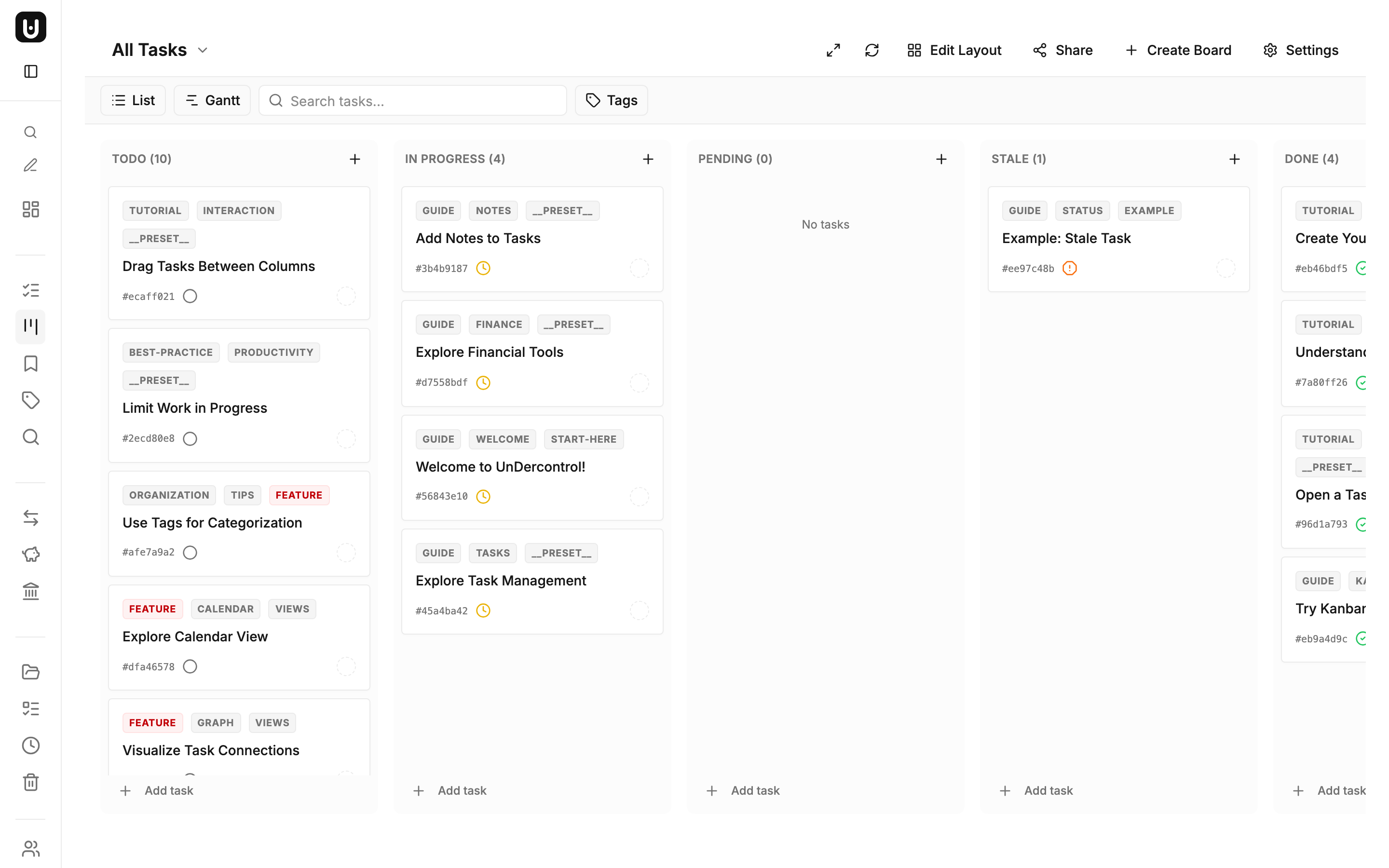1389x868 pixels.
Task: Check off the Limit Work in Progress task
Action: (190, 438)
